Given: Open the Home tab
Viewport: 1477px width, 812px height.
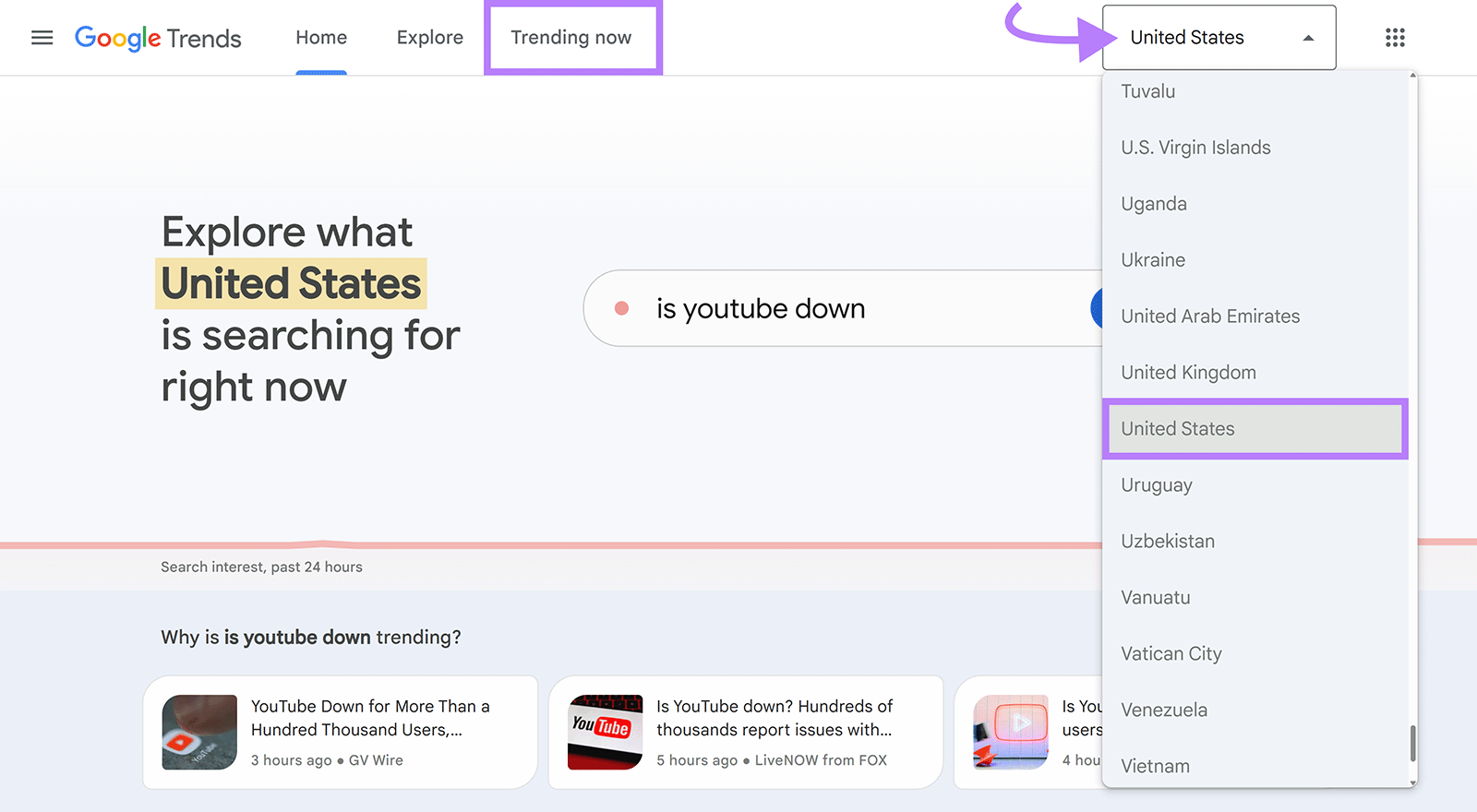Looking at the screenshot, I should pyautogui.click(x=321, y=38).
